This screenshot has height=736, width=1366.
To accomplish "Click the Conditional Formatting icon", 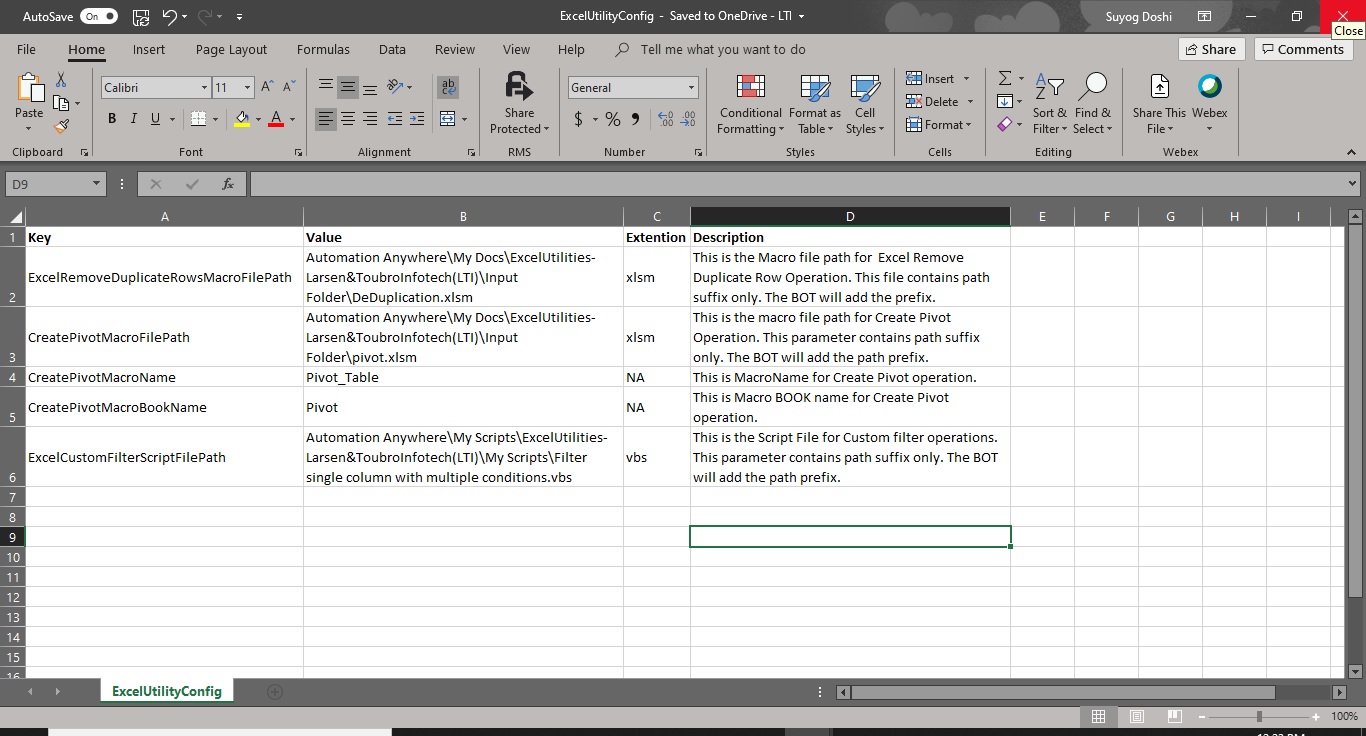I will coord(750,87).
